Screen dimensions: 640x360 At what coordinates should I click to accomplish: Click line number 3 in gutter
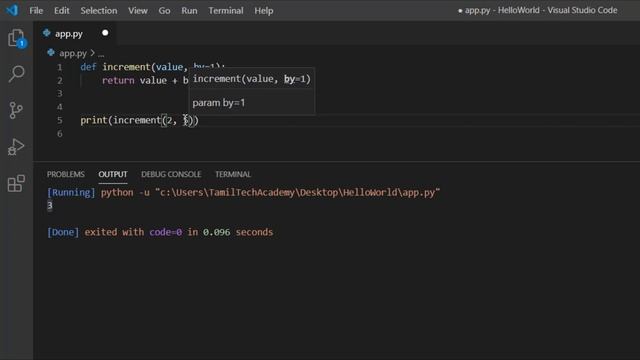coord(60,93)
